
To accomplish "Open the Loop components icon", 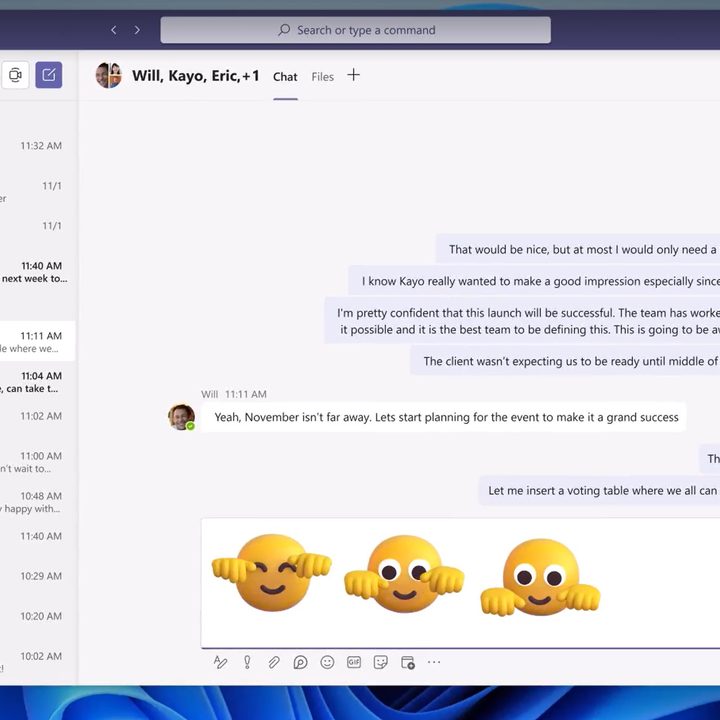I will click(300, 662).
